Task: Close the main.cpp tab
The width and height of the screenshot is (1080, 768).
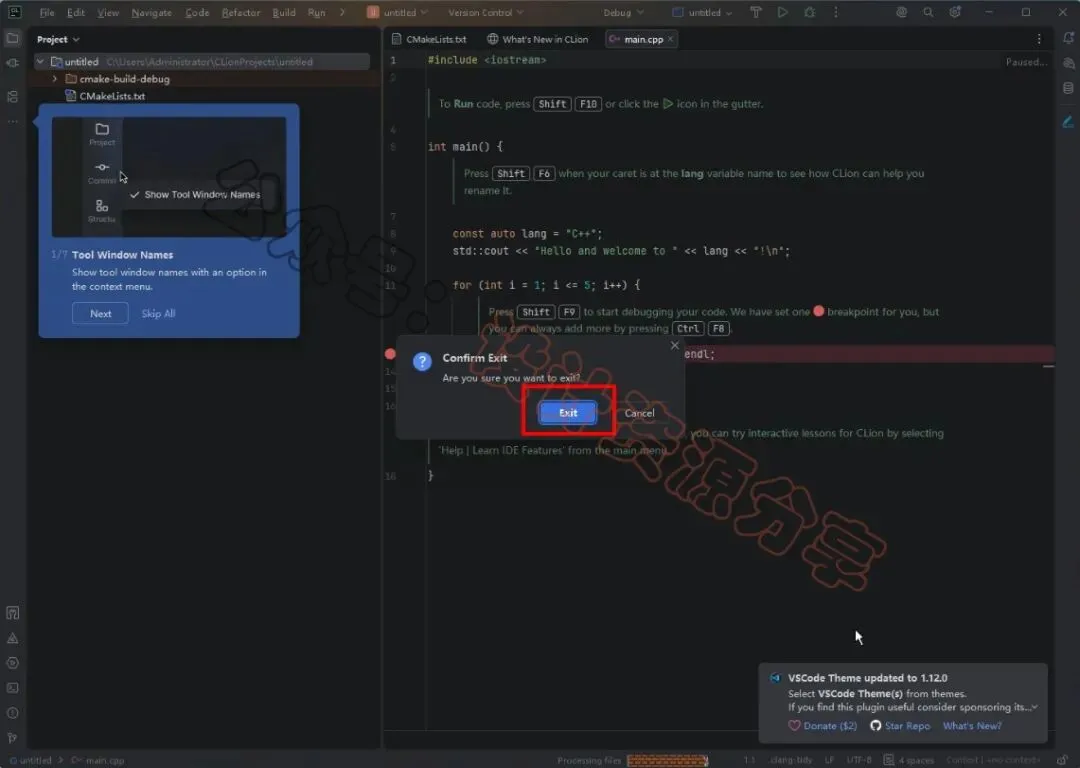Action: pos(670,39)
